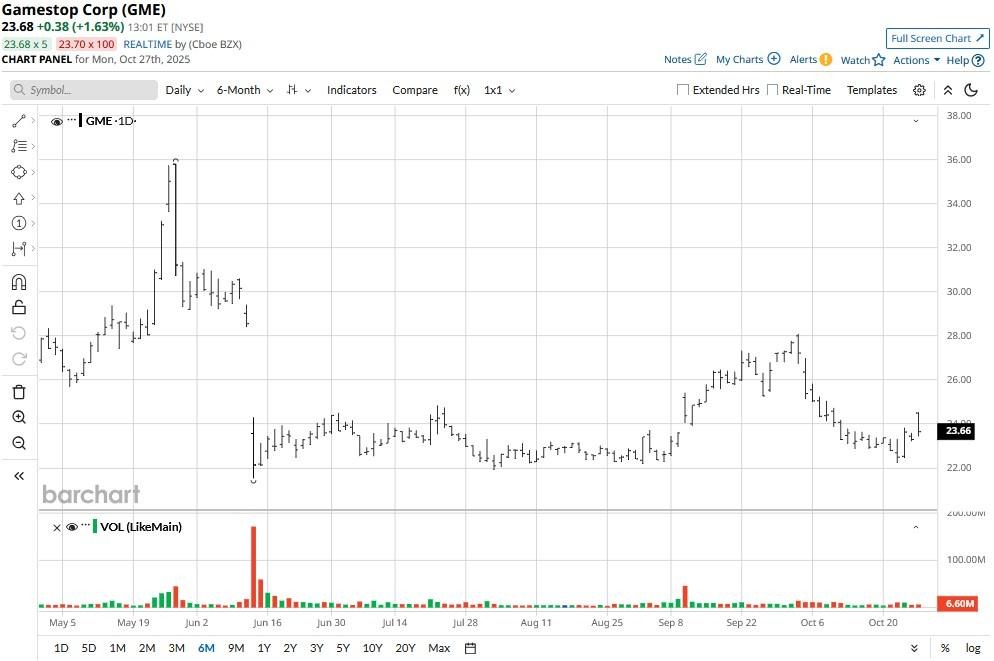Open the date range calendar picker

[470, 648]
